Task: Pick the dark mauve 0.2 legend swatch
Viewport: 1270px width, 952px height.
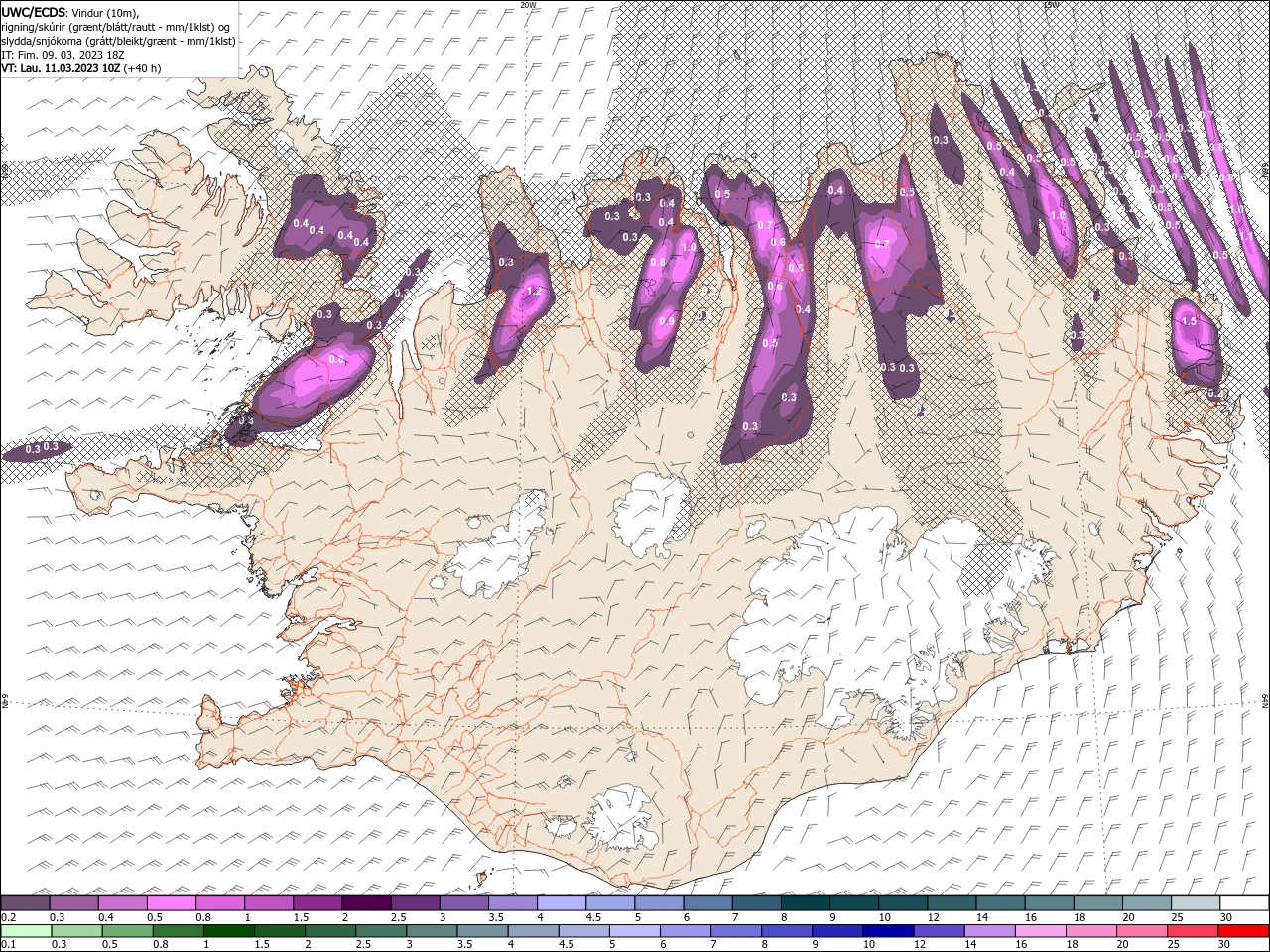Action: (25, 903)
